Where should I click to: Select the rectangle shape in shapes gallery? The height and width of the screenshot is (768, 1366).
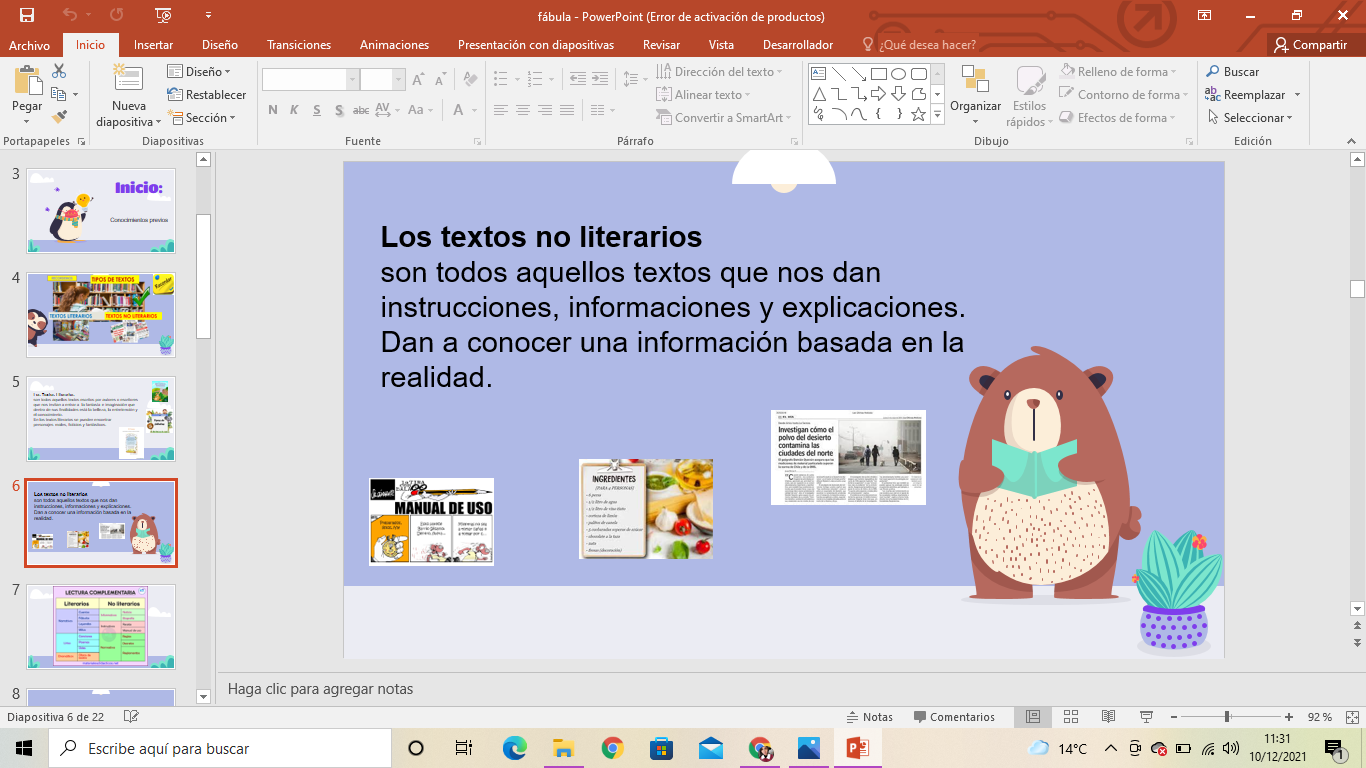click(878, 73)
